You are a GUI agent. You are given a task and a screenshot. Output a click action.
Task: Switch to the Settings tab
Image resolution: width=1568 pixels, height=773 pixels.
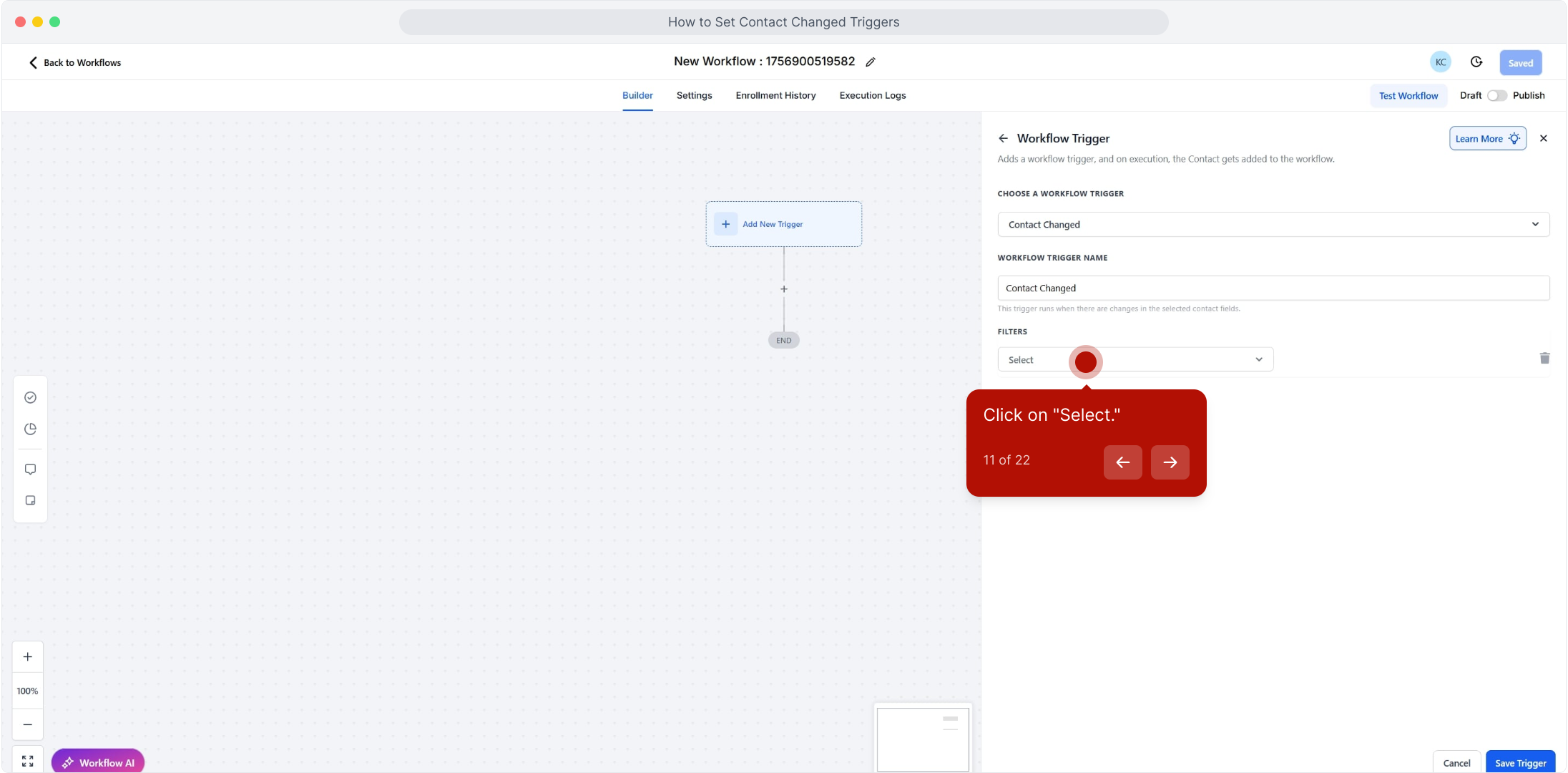[x=694, y=95]
